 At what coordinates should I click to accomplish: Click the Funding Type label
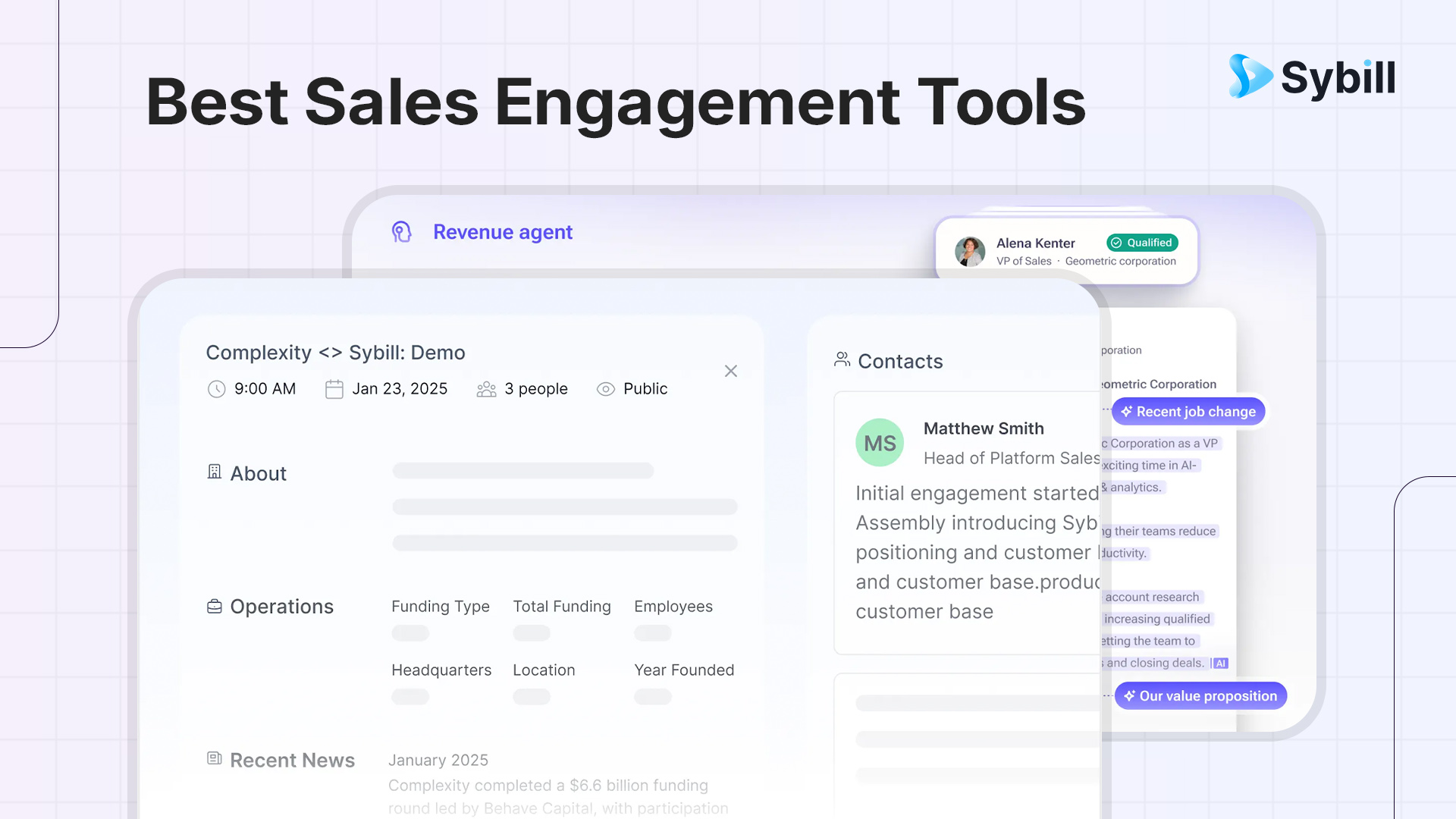pos(441,607)
